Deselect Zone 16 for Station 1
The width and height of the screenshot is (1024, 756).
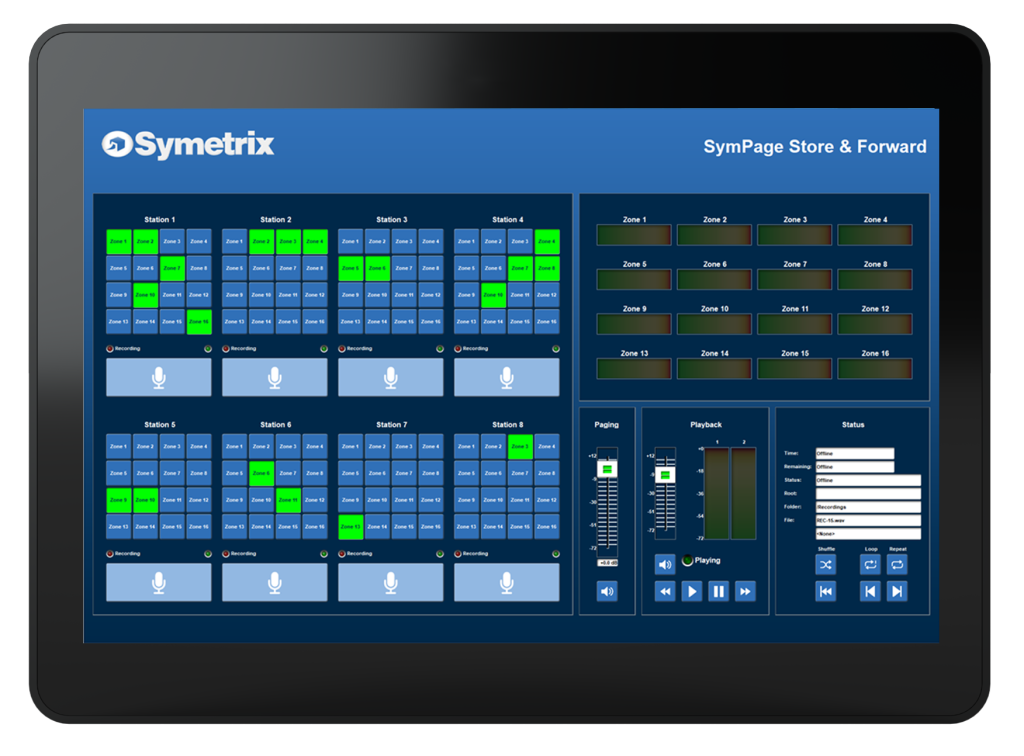click(199, 322)
